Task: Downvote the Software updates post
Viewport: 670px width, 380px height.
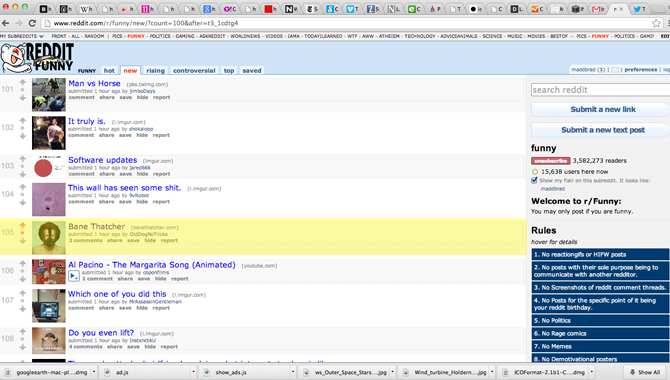Action: (x=23, y=174)
